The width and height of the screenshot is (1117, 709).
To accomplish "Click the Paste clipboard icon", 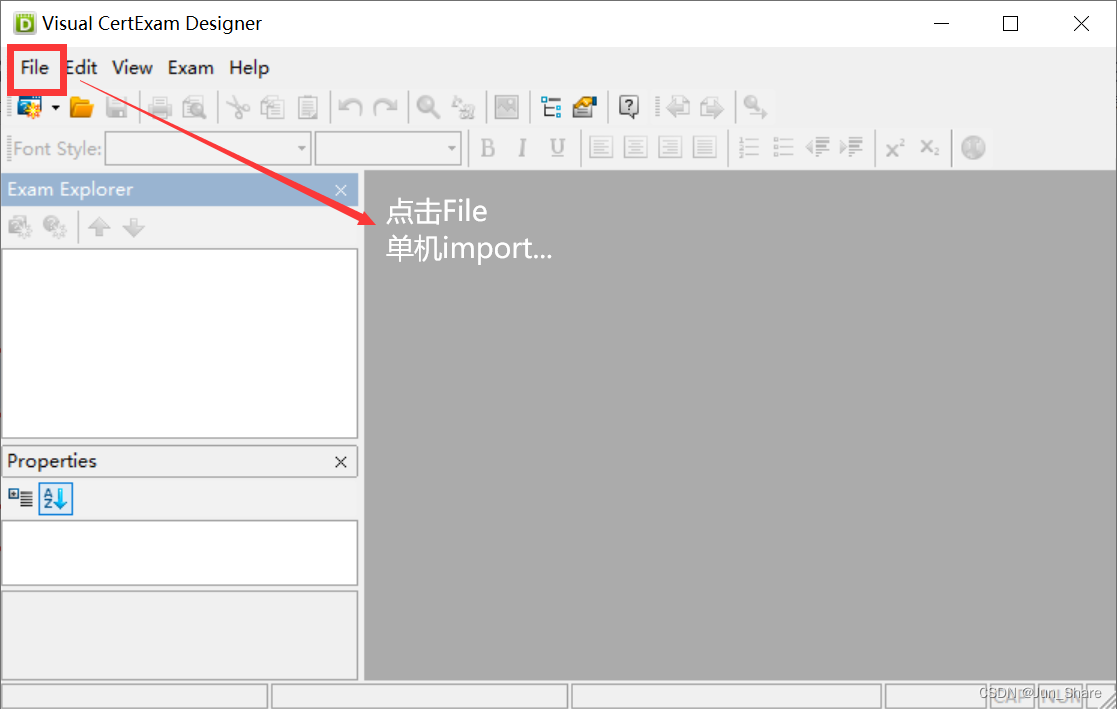I will pos(308,108).
